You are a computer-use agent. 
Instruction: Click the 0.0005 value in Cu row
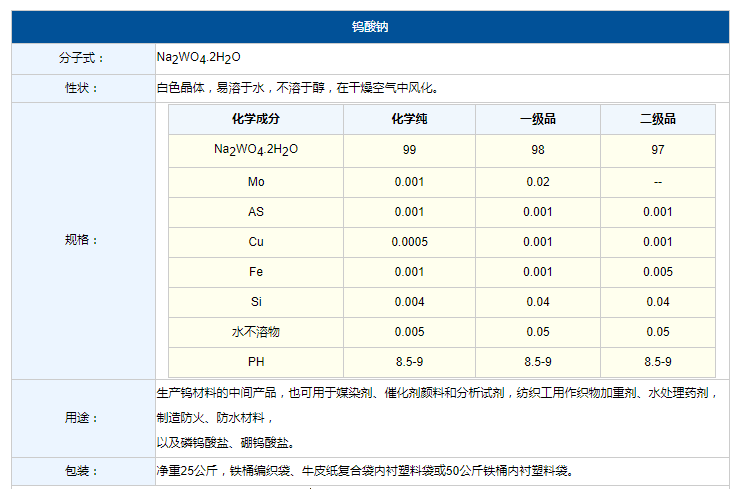[x=409, y=242]
